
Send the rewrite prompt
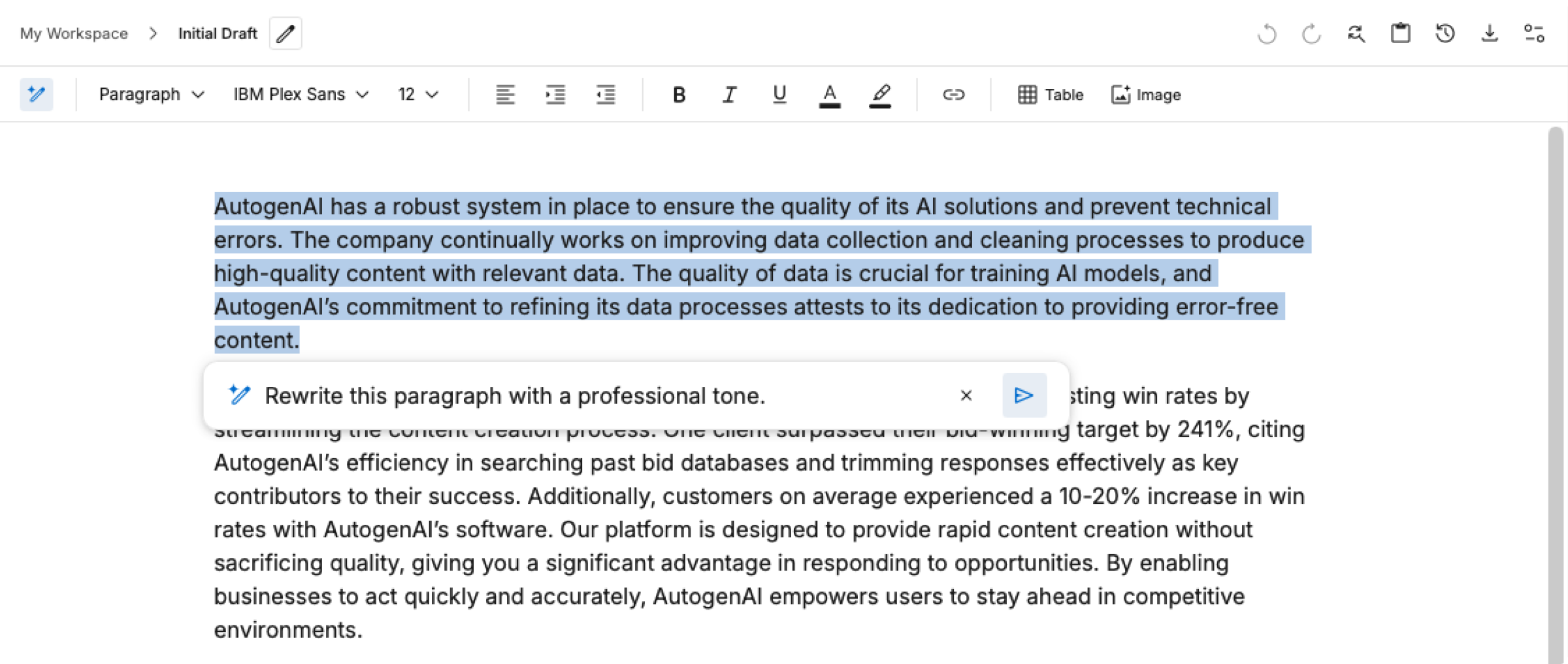click(x=1024, y=395)
